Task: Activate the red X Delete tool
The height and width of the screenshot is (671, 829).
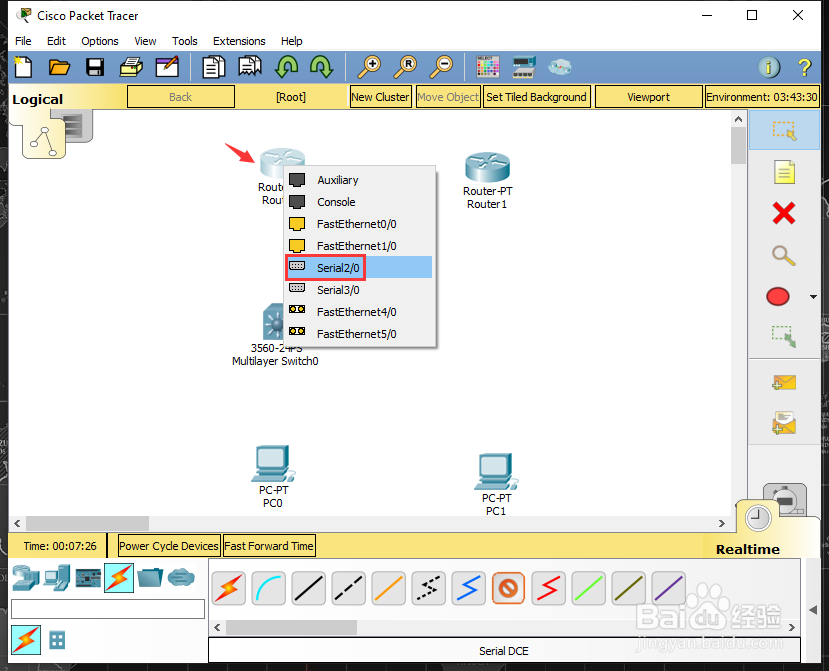Action: coord(784,214)
